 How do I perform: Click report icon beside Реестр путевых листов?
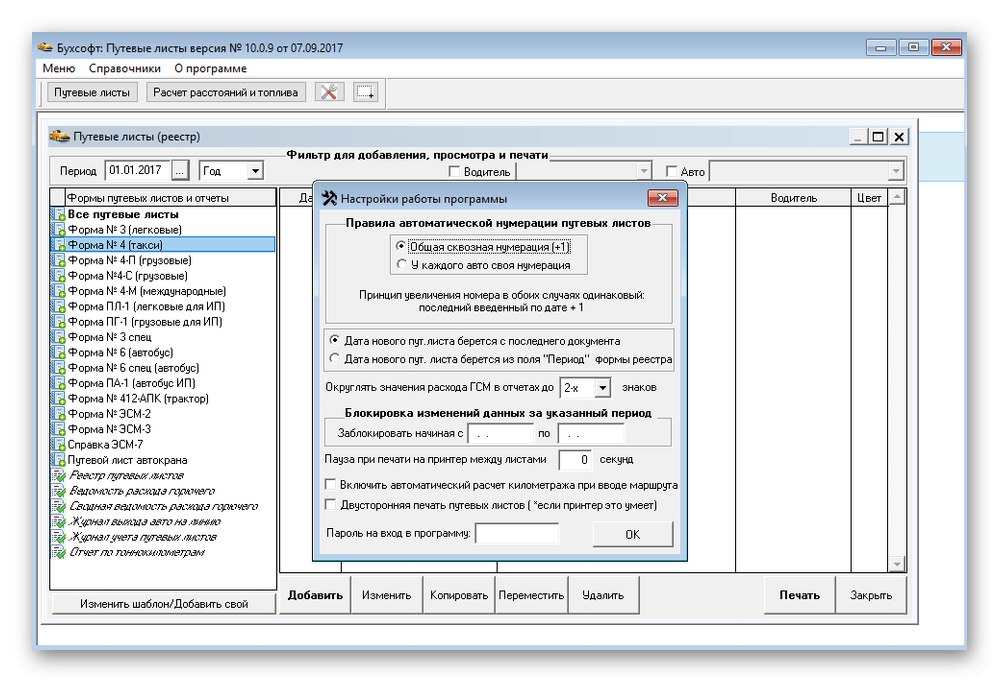tap(59, 475)
